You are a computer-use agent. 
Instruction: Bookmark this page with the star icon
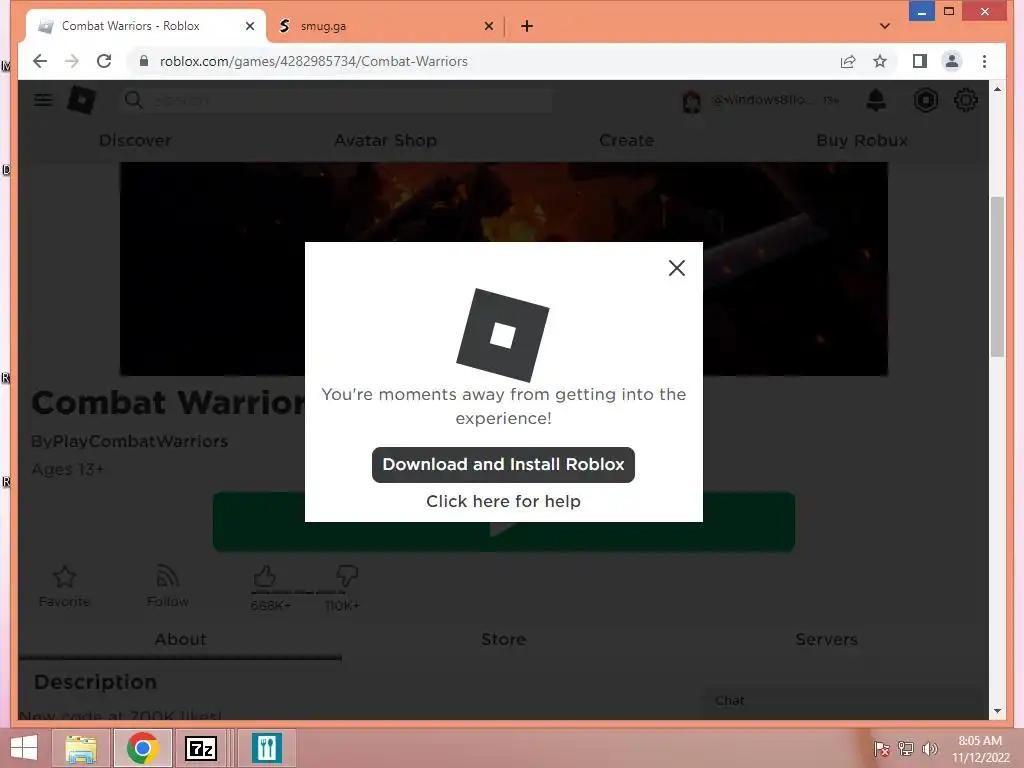click(880, 61)
